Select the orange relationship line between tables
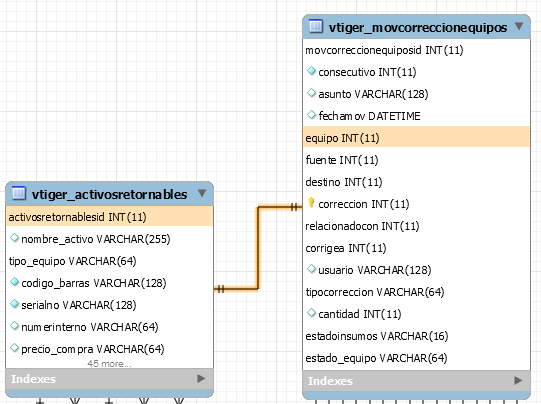This screenshot has height=404, width=541. tap(258, 248)
